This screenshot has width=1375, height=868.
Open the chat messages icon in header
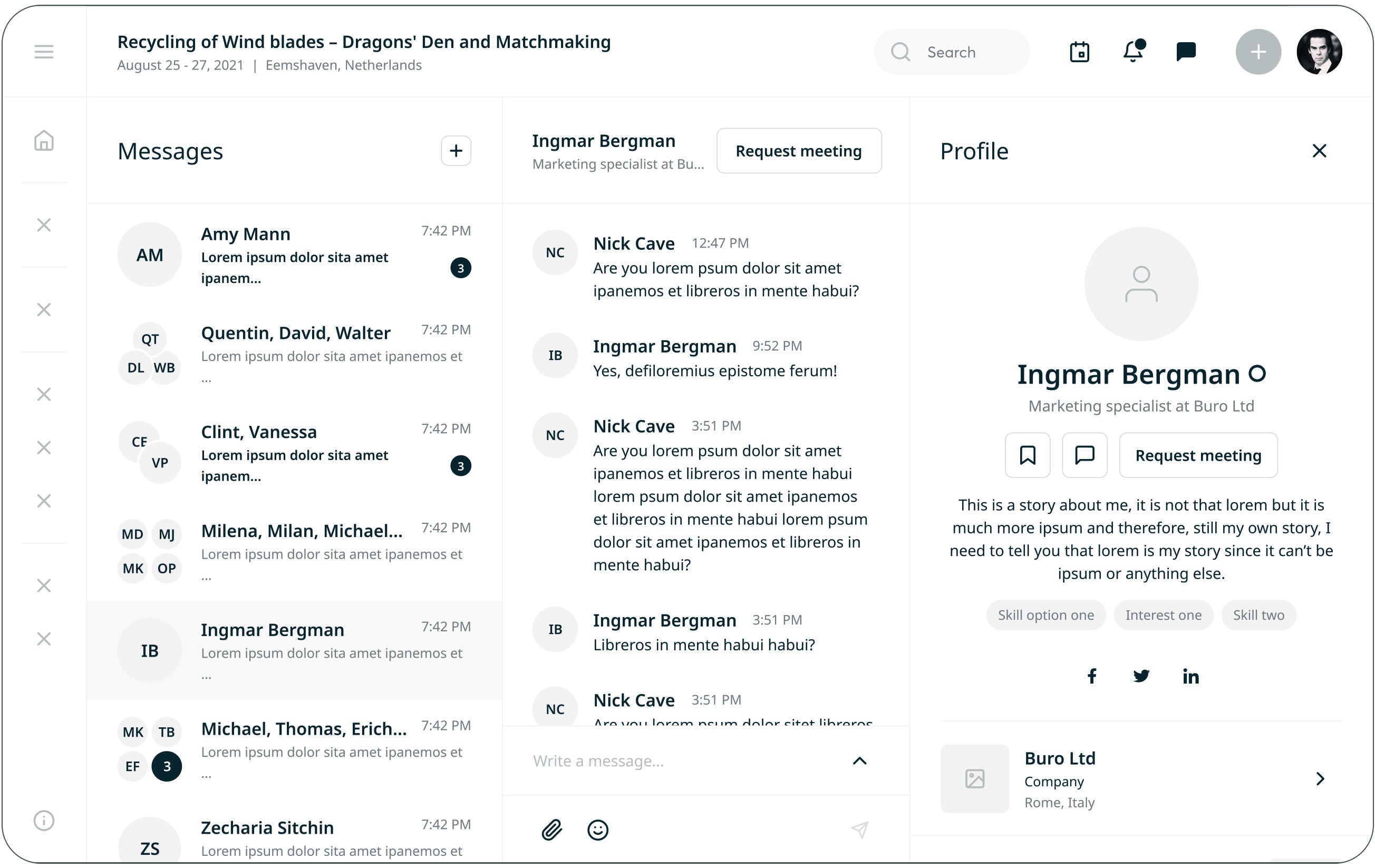click(1186, 52)
